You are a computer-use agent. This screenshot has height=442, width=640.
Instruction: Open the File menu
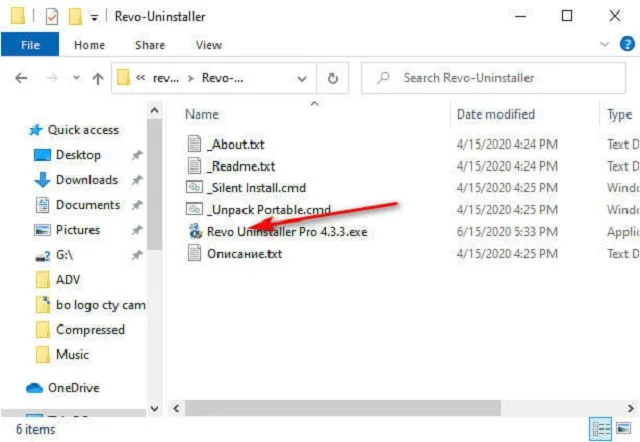[30, 44]
